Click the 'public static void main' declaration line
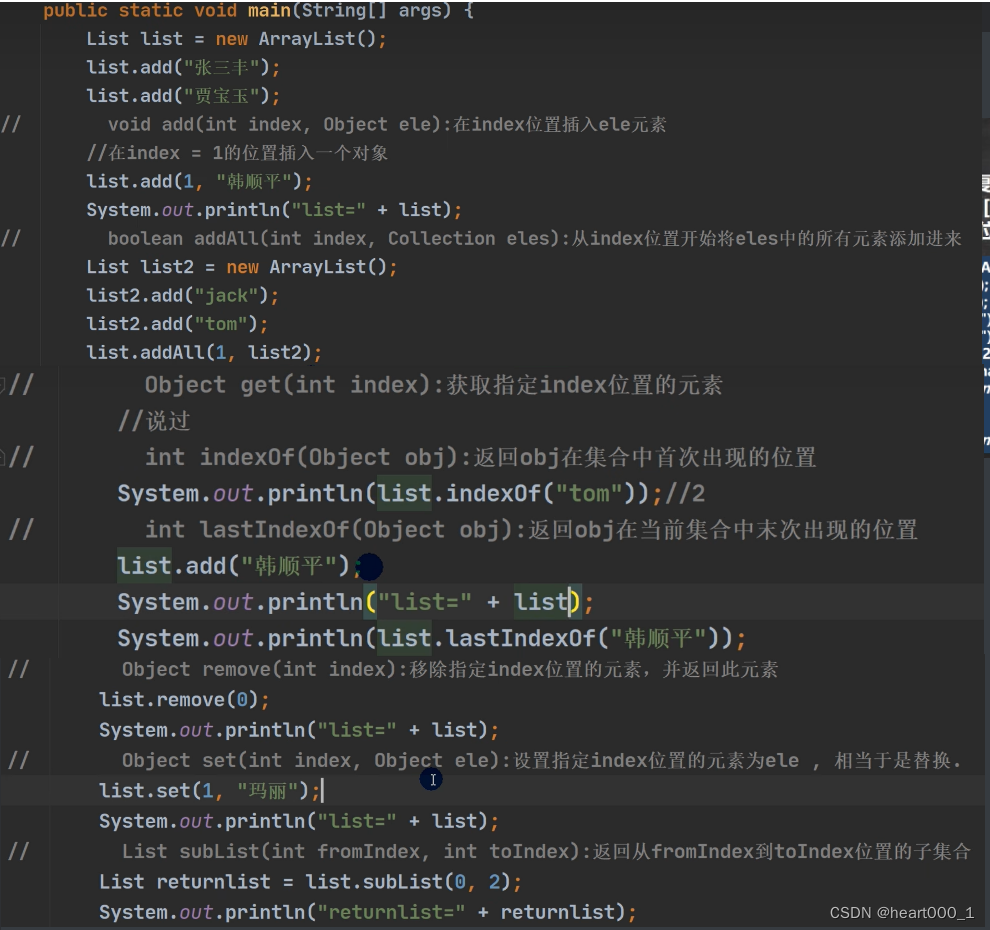This screenshot has width=990, height=930. [x=258, y=11]
